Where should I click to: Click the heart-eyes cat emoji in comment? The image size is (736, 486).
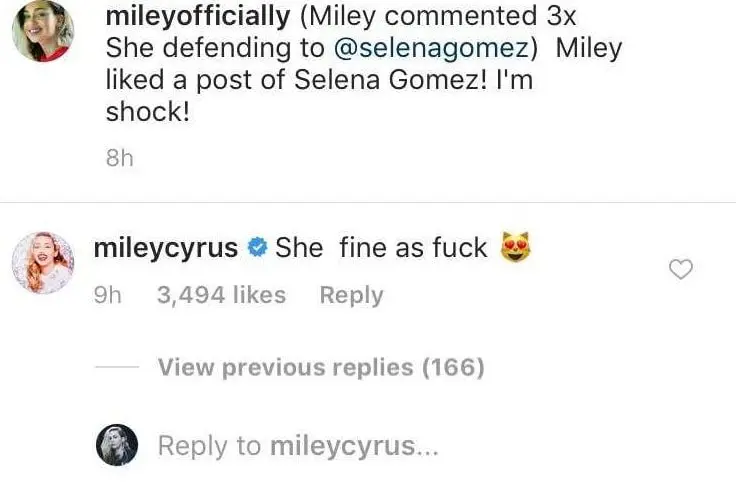(x=513, y=247)
